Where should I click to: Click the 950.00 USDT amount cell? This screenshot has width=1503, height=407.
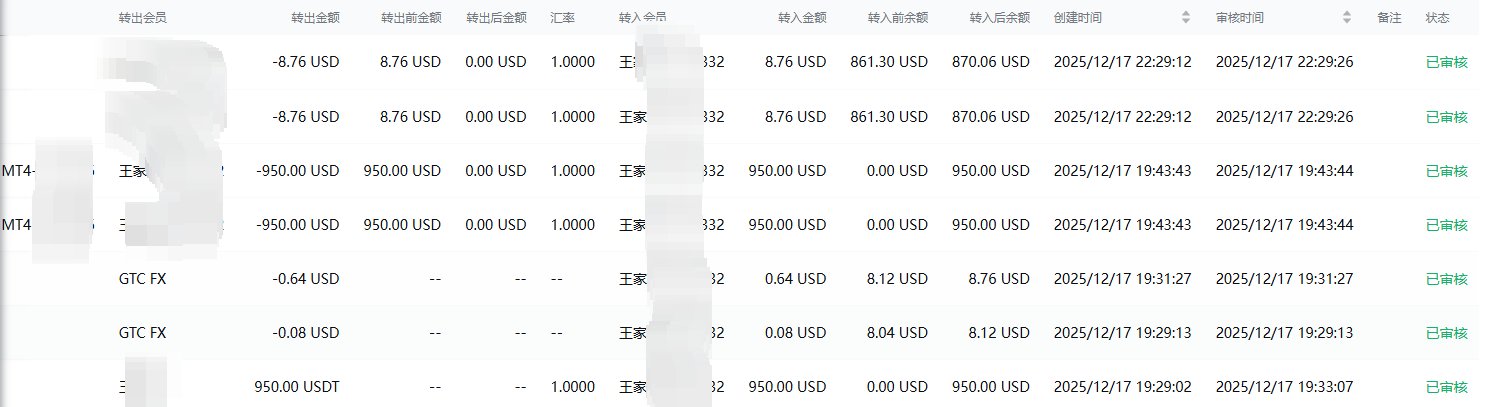[297, 387]
